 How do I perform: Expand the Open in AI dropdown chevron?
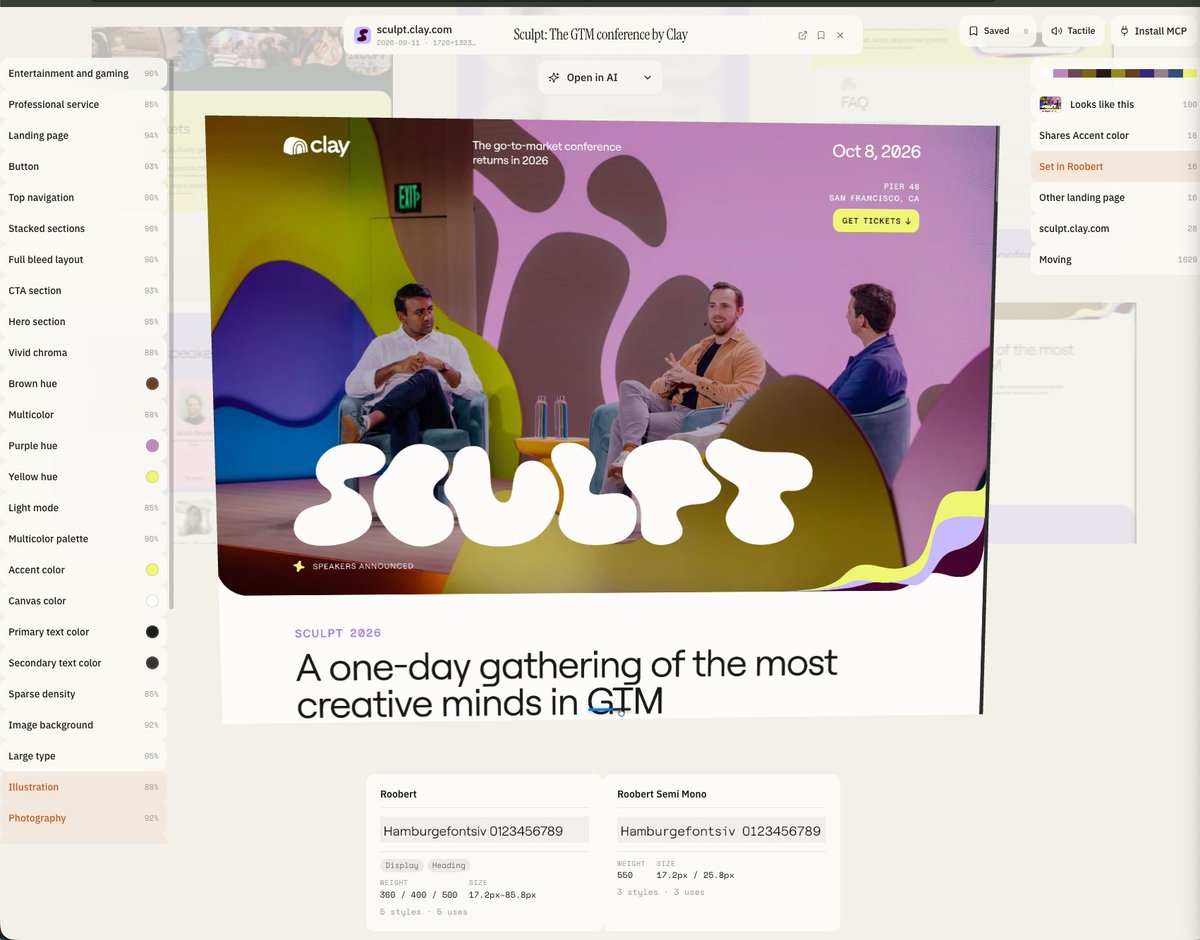coord(647,78)
